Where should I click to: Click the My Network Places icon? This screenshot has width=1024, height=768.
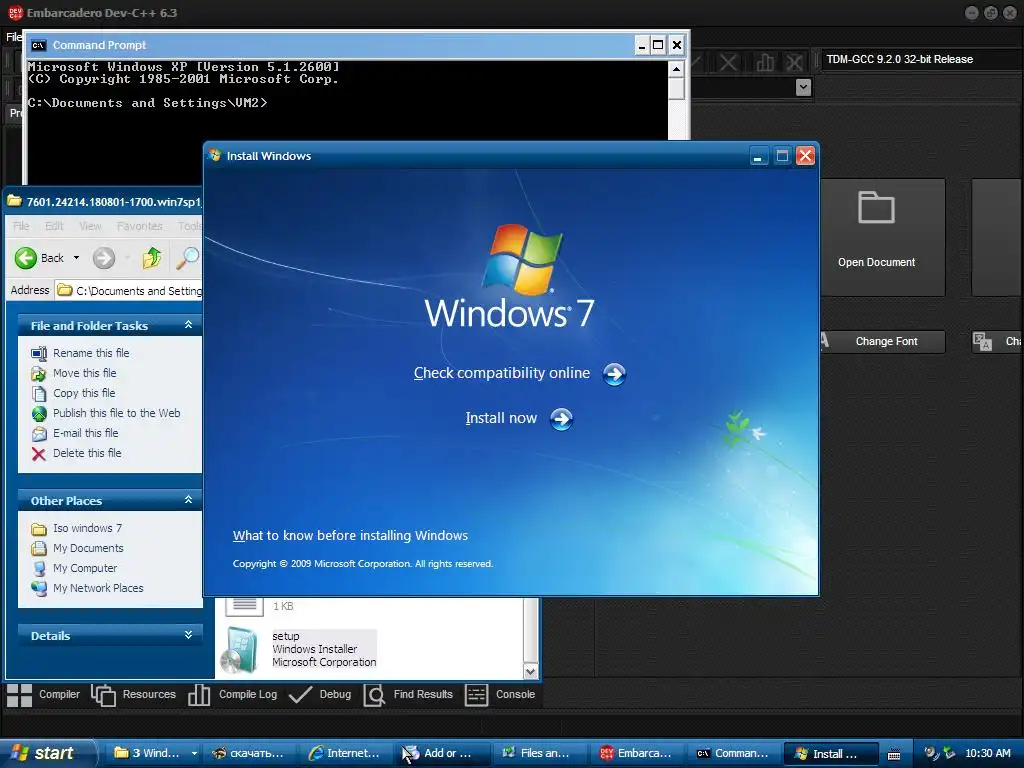point(39,588)
